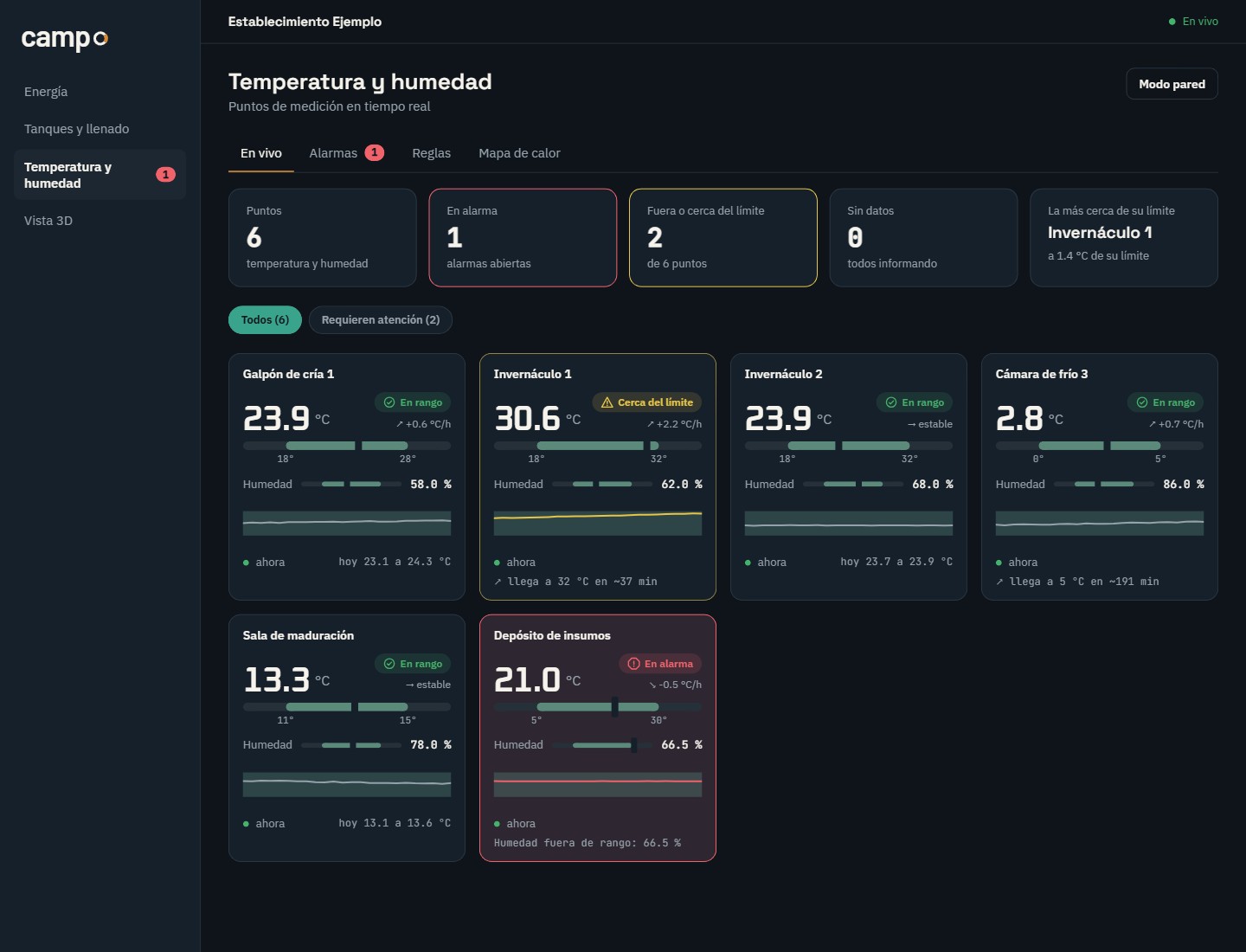Open the Fuera o cerca del límite card

coord(723,237)
